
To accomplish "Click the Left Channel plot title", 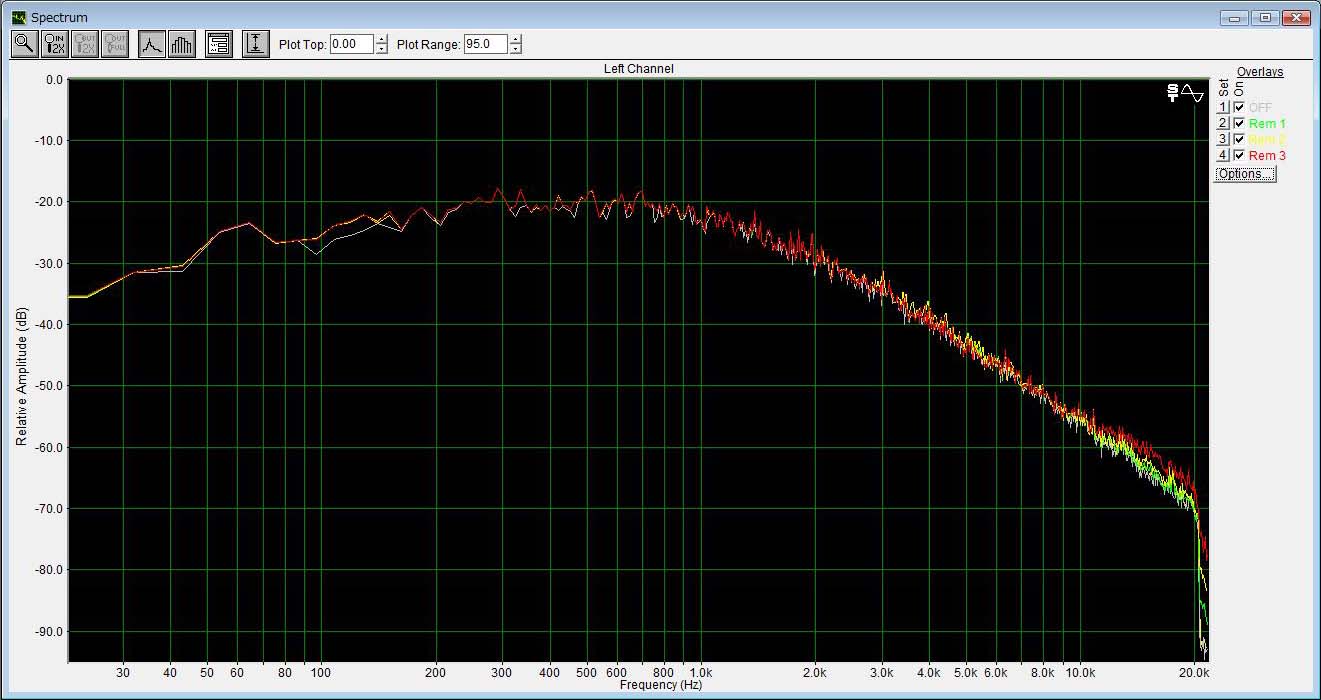I will [638, 69].
